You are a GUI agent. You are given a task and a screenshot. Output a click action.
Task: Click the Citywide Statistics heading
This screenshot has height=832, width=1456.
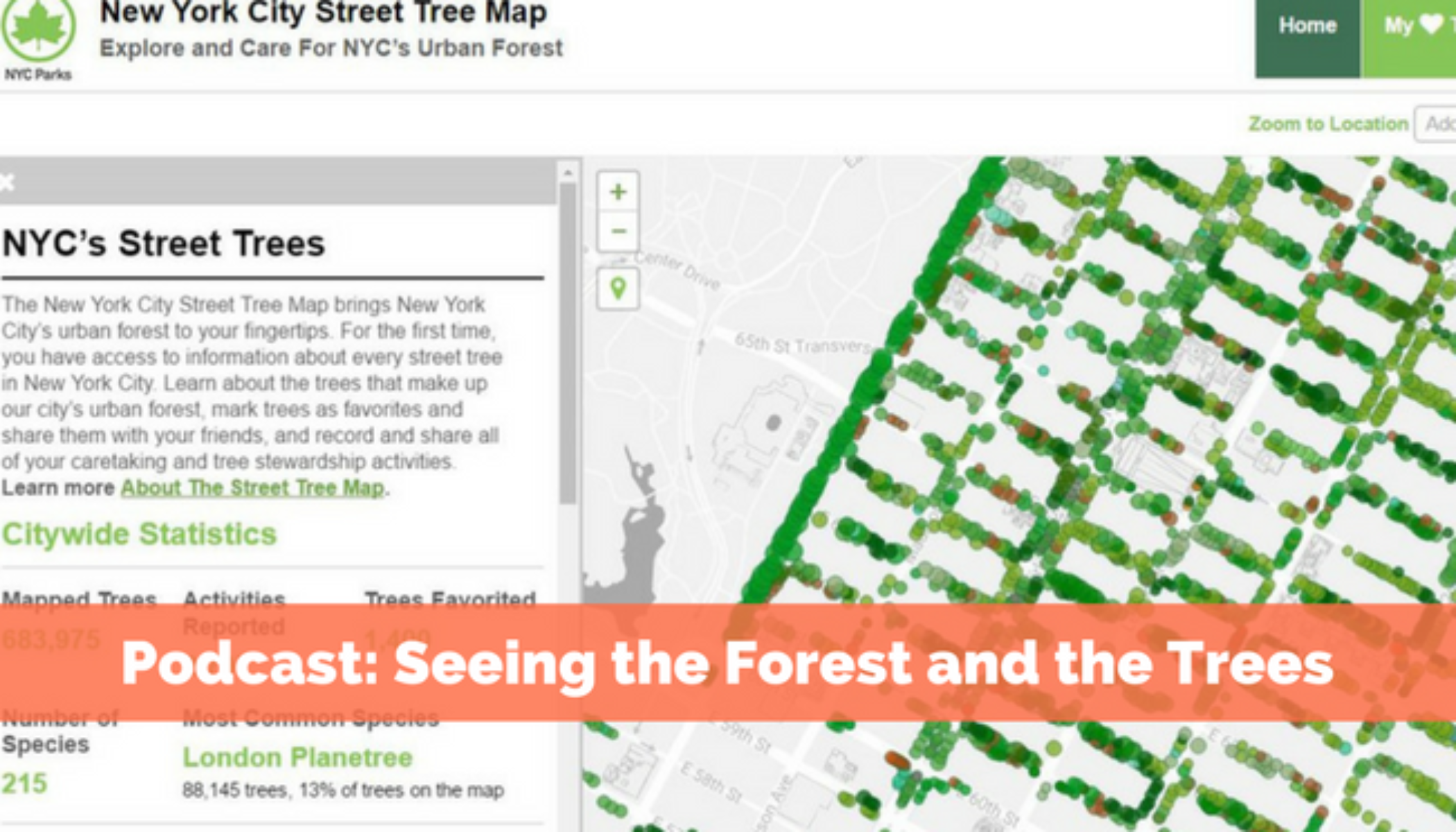click(139, 535)
